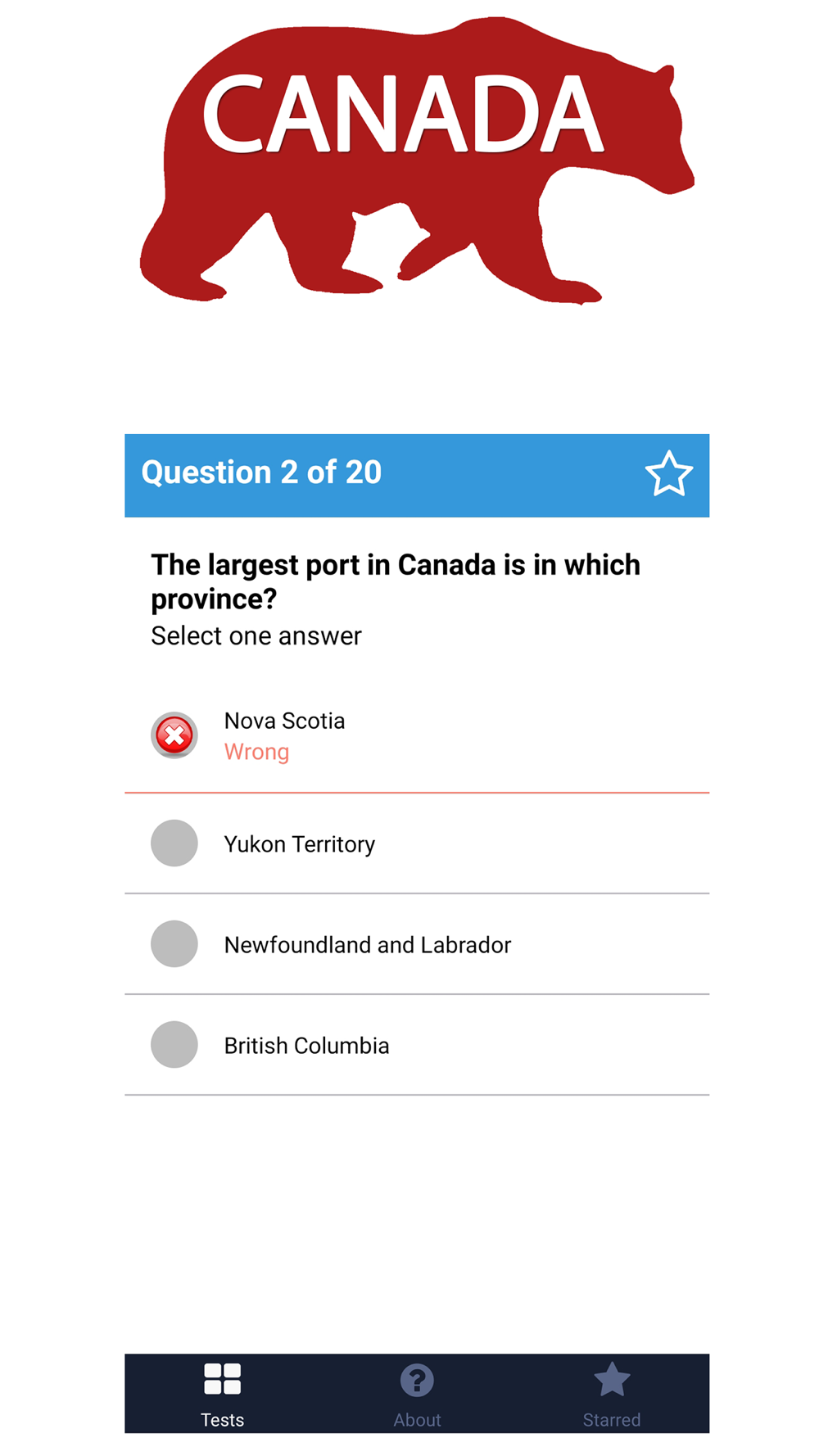Switch to the Starred tab label
Viewport: 819px width, 1456px height.
click(x=612, y=1420)
